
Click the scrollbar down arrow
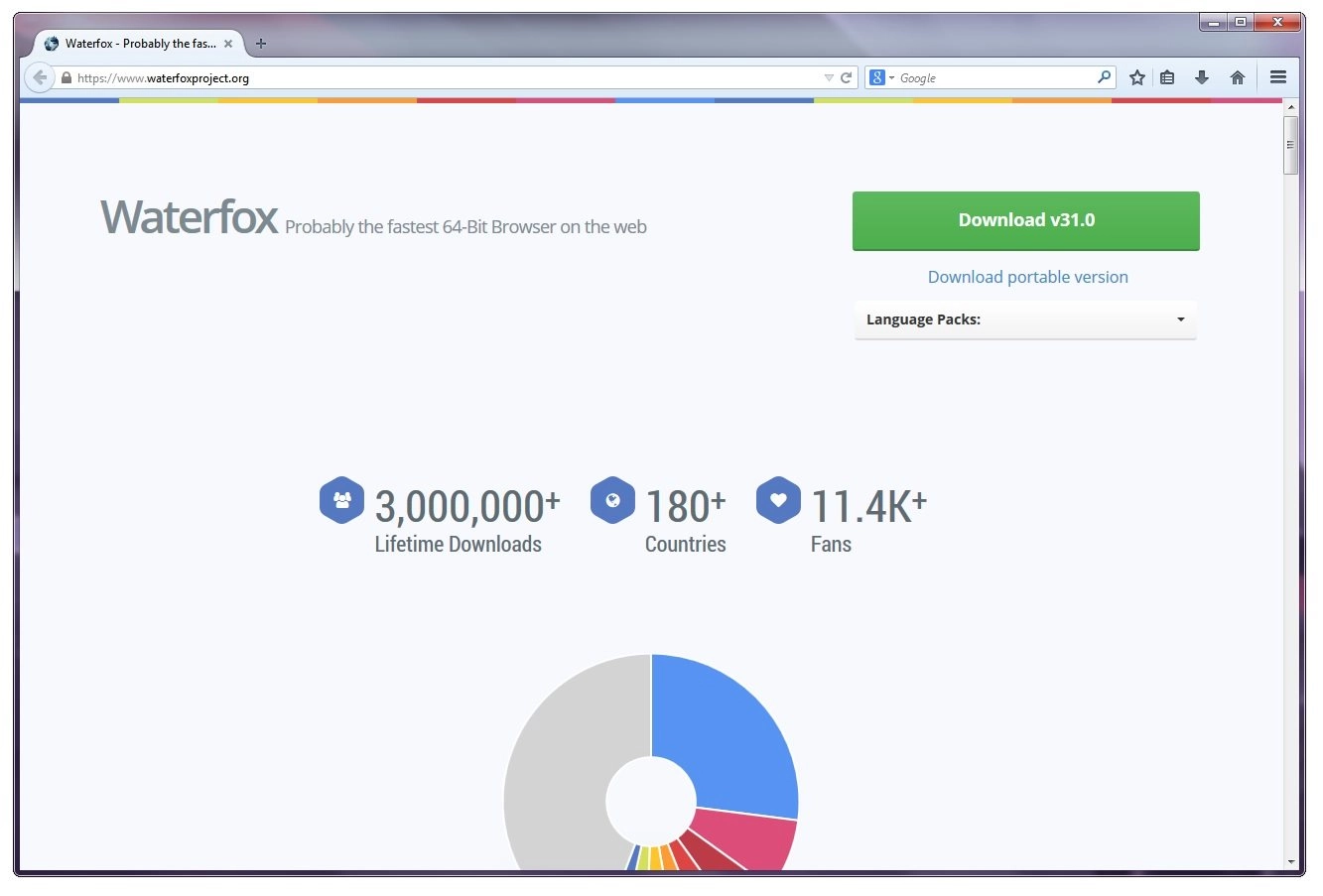point(1290,862)
